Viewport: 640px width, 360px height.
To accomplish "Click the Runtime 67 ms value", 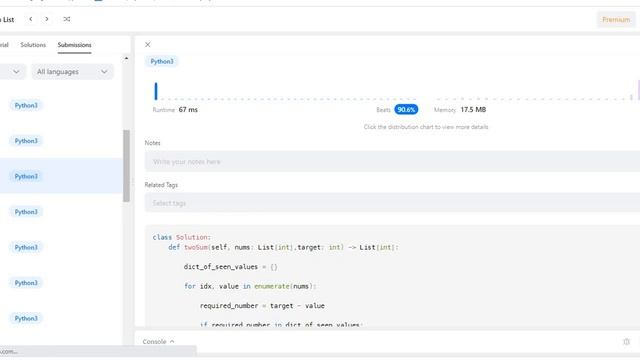I will [188, 109].
